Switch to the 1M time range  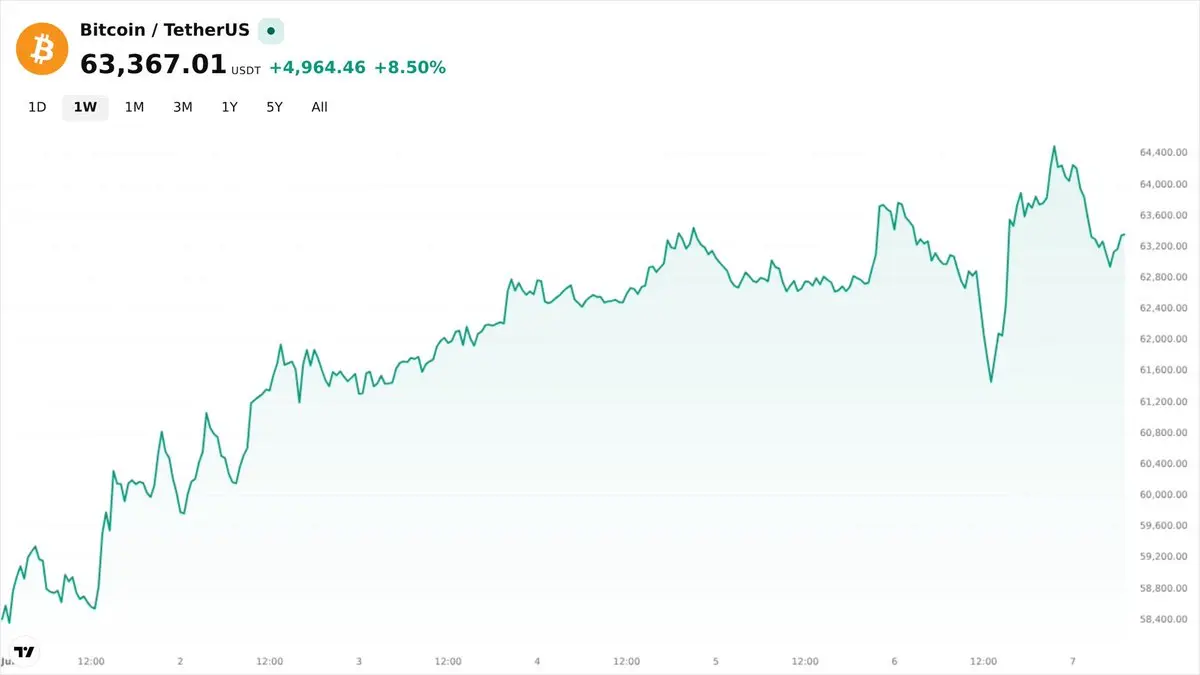(134, 107)
